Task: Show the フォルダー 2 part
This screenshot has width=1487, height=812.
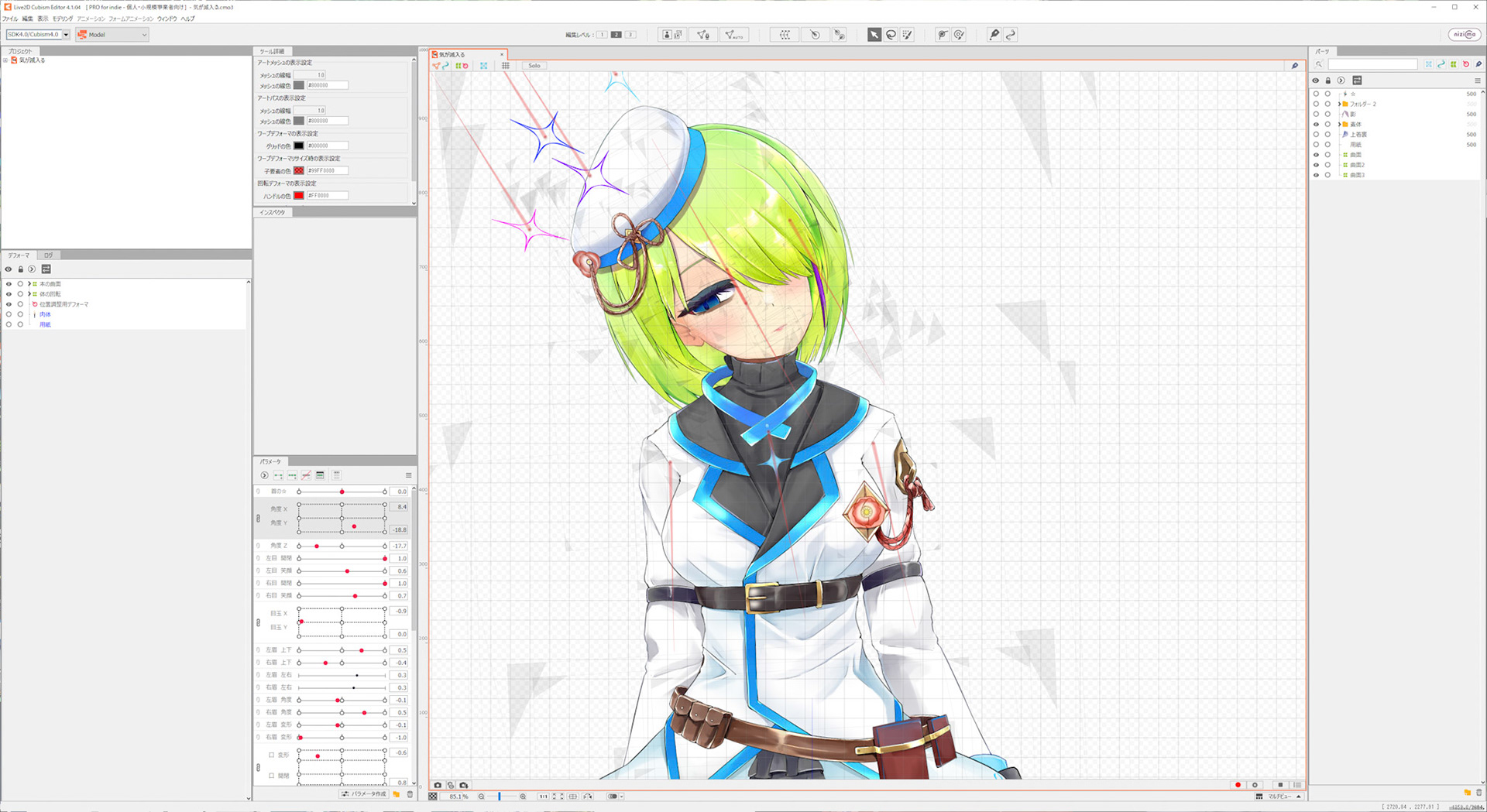Action: pos(1315,104)
